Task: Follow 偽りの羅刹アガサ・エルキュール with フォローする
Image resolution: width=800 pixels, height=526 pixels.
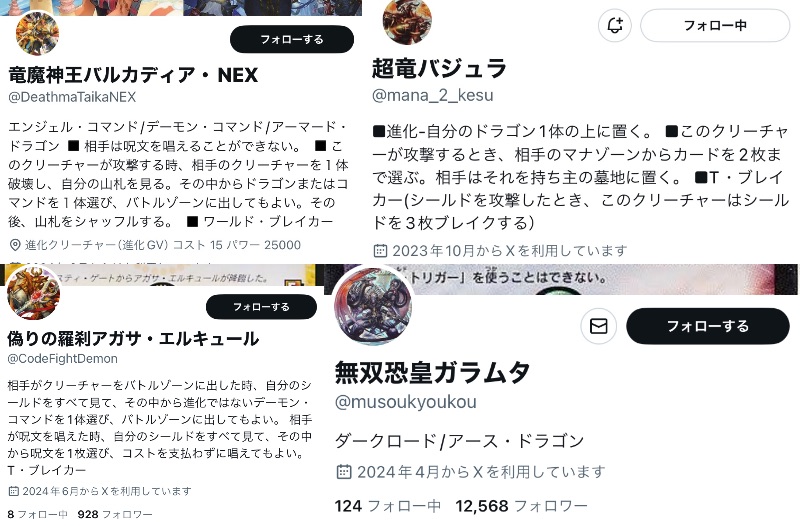Action: pos(261,307)
